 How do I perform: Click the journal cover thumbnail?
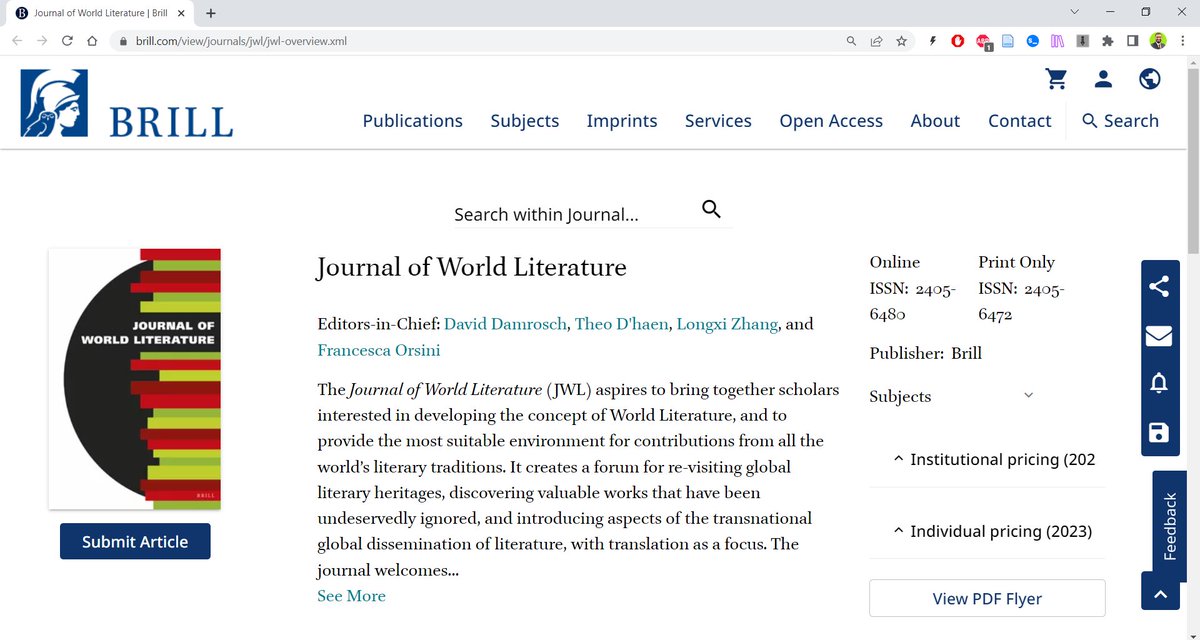(x=135, y=378)
